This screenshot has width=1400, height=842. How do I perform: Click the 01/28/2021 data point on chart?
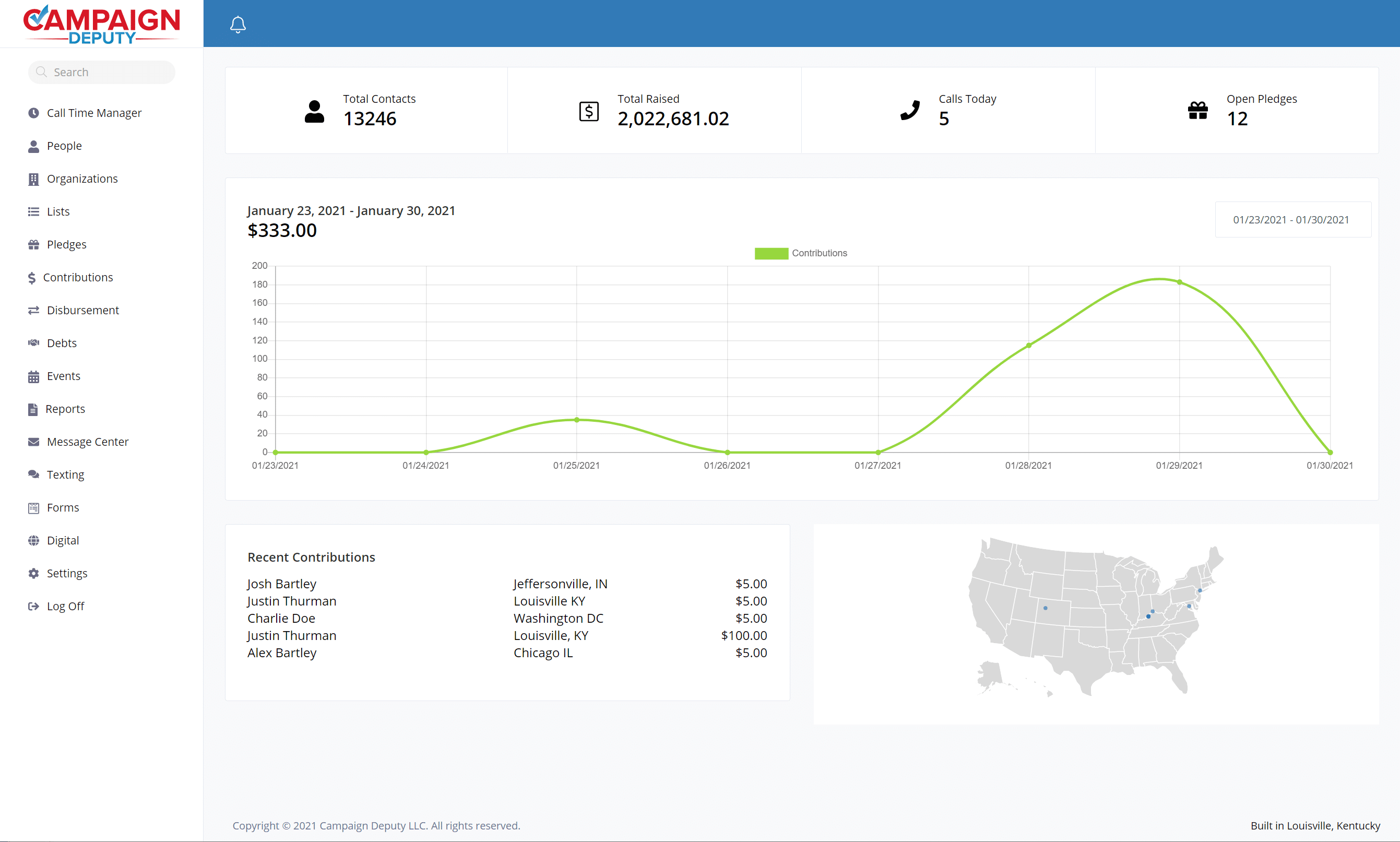(1028, 346)
